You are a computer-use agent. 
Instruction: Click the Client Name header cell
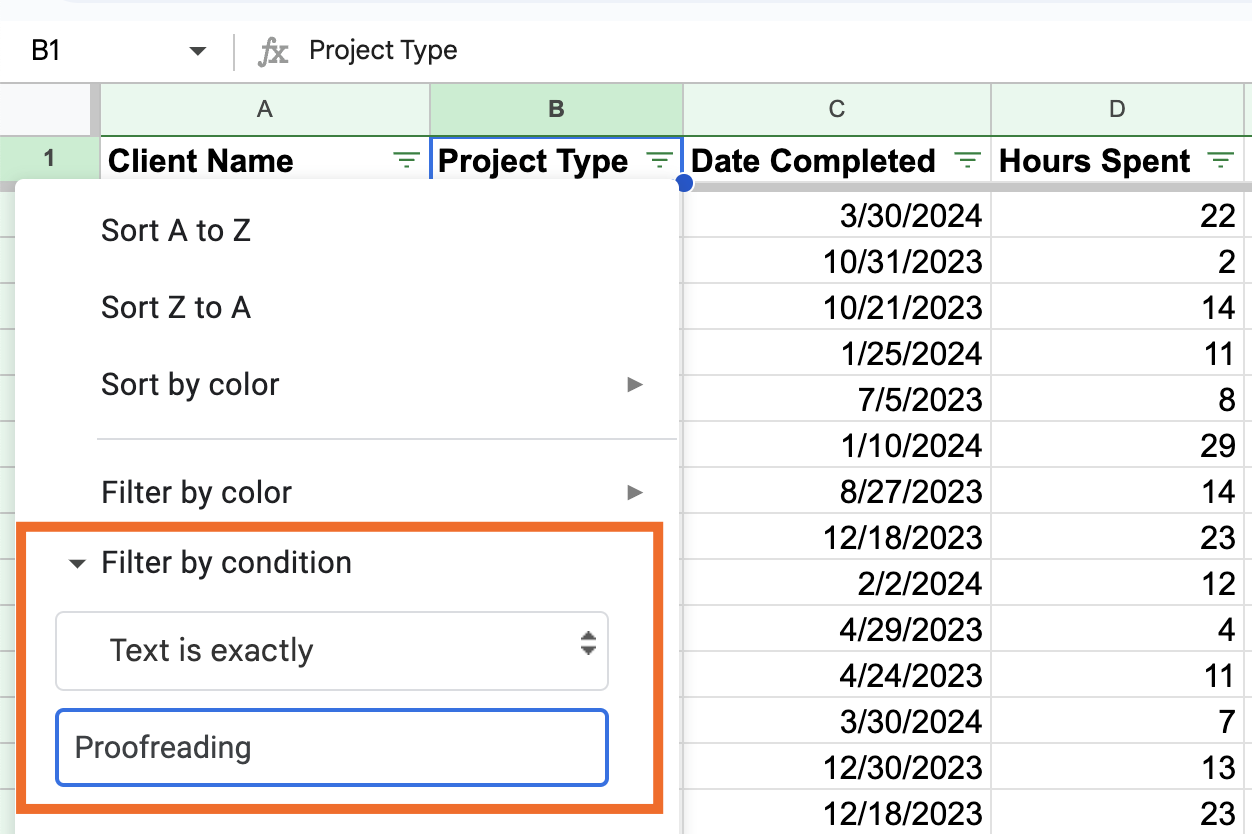pyautogui.click(x=265, y=161)
